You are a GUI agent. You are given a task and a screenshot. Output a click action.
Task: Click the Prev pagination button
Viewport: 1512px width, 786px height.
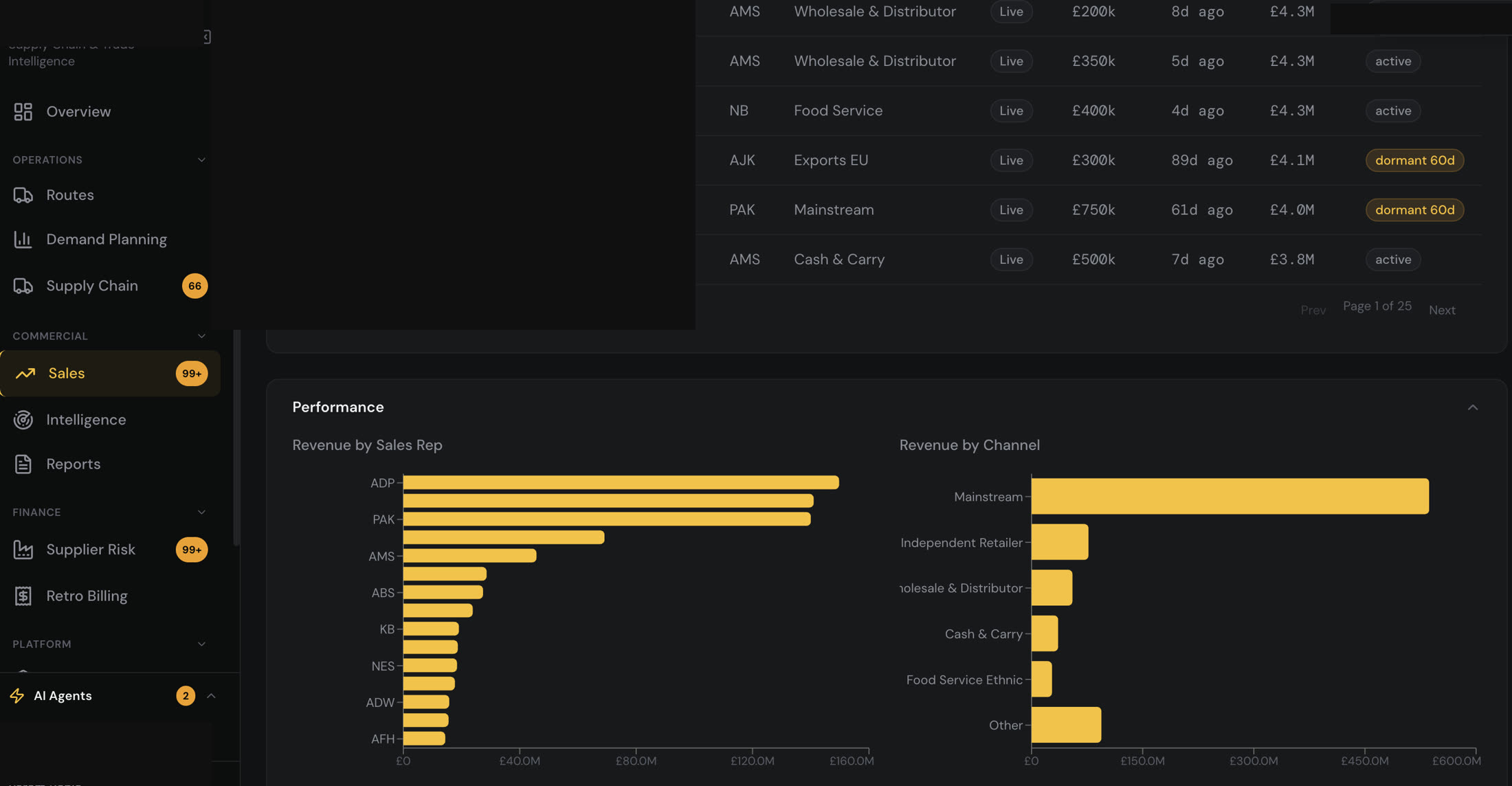click(1313, 310)
